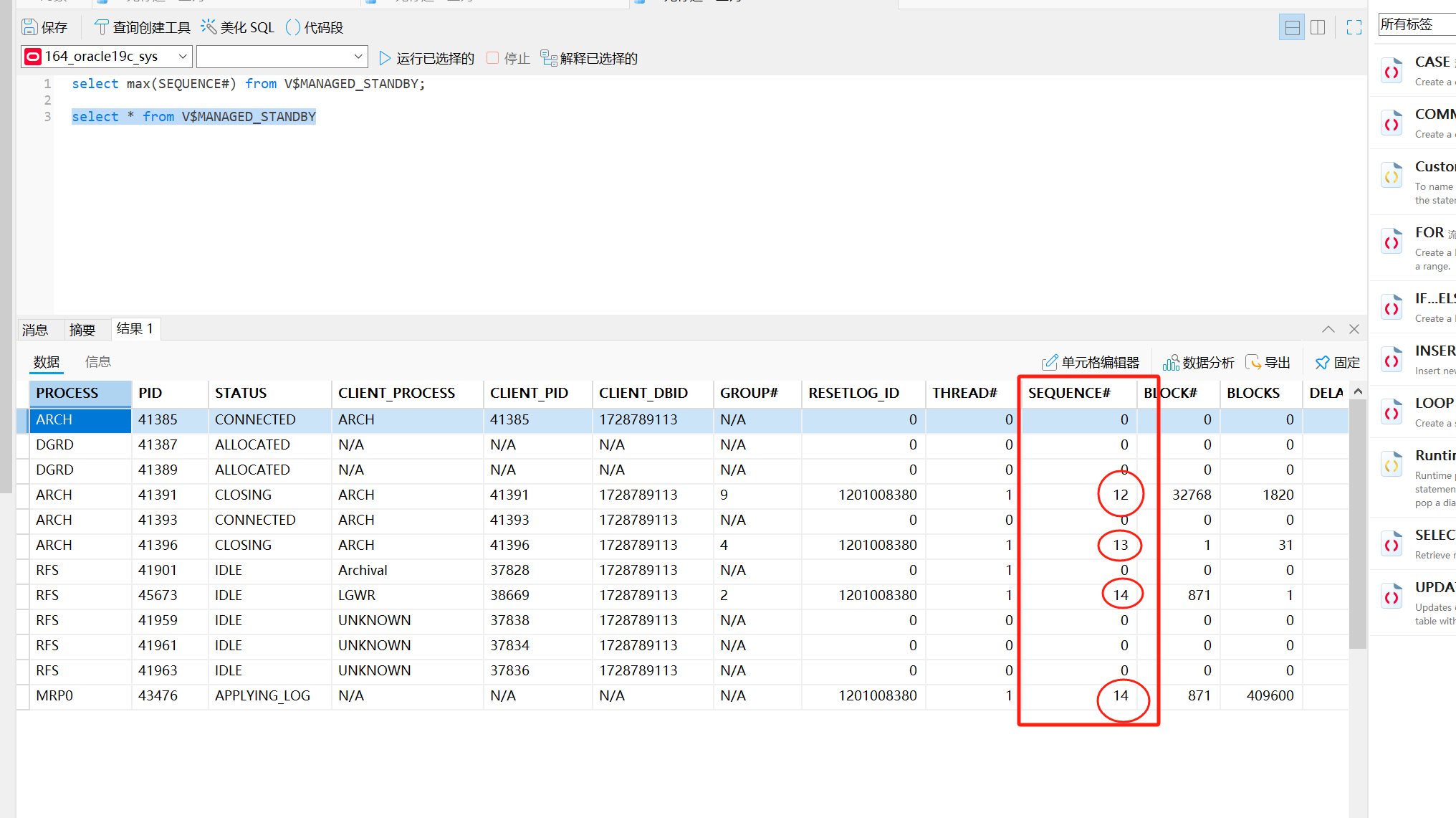
Task: Click the Save (保存) icon
Action: coord(29,27)
